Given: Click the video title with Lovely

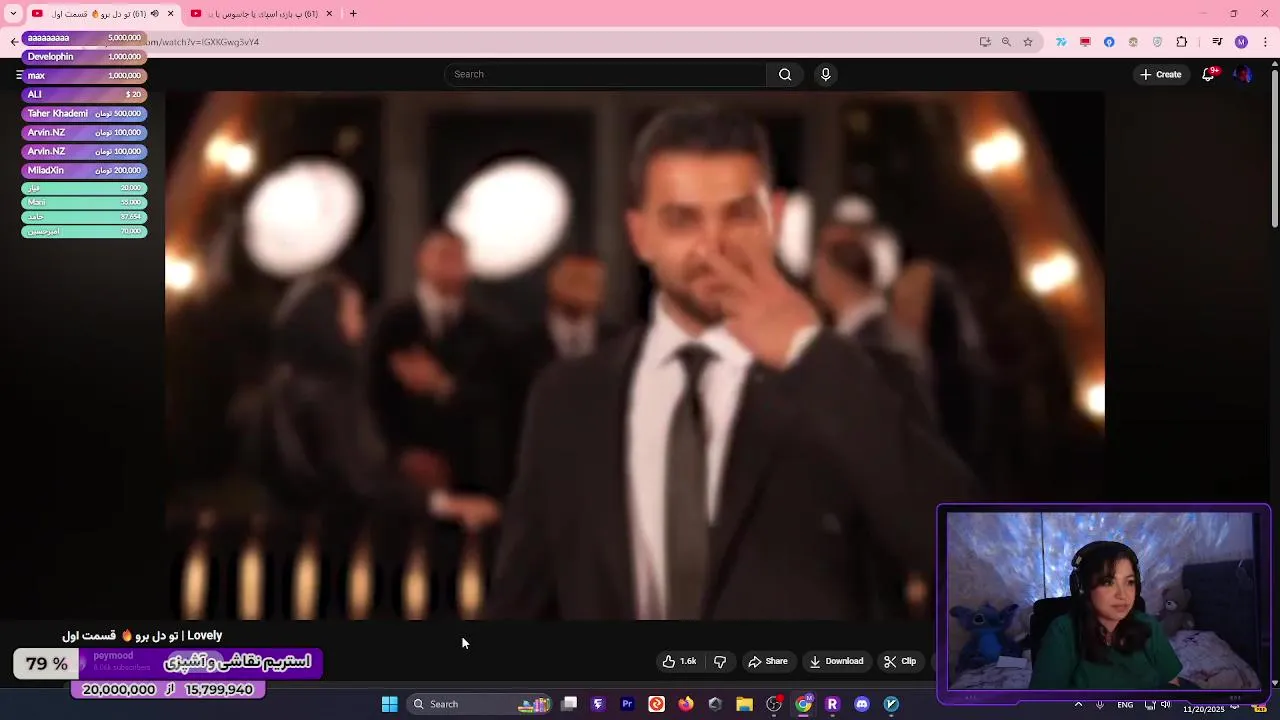Looking at the screenshot, I should 142,635.
